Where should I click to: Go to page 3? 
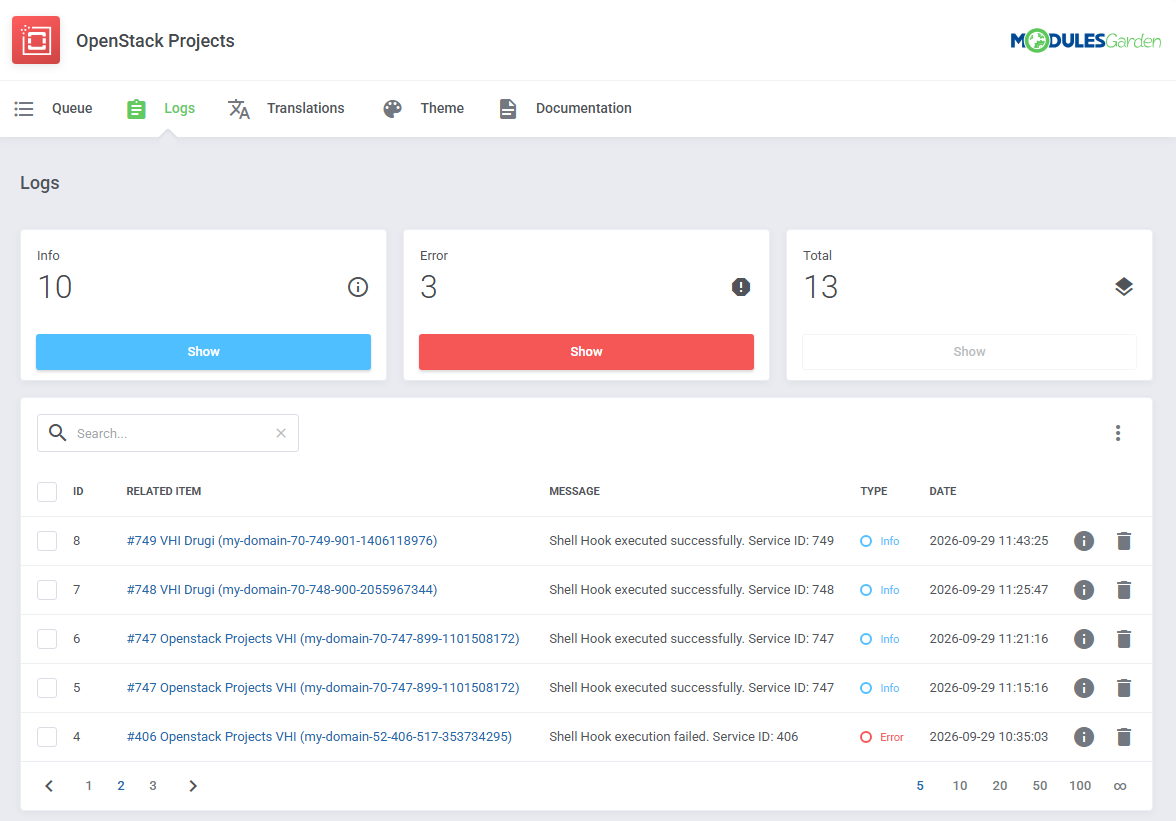pos(153,786)
